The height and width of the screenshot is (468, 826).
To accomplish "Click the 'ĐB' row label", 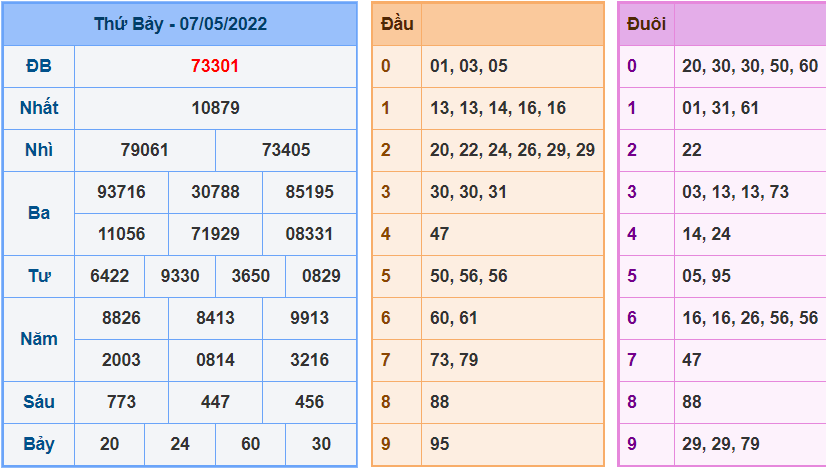I will pos(39,66).
